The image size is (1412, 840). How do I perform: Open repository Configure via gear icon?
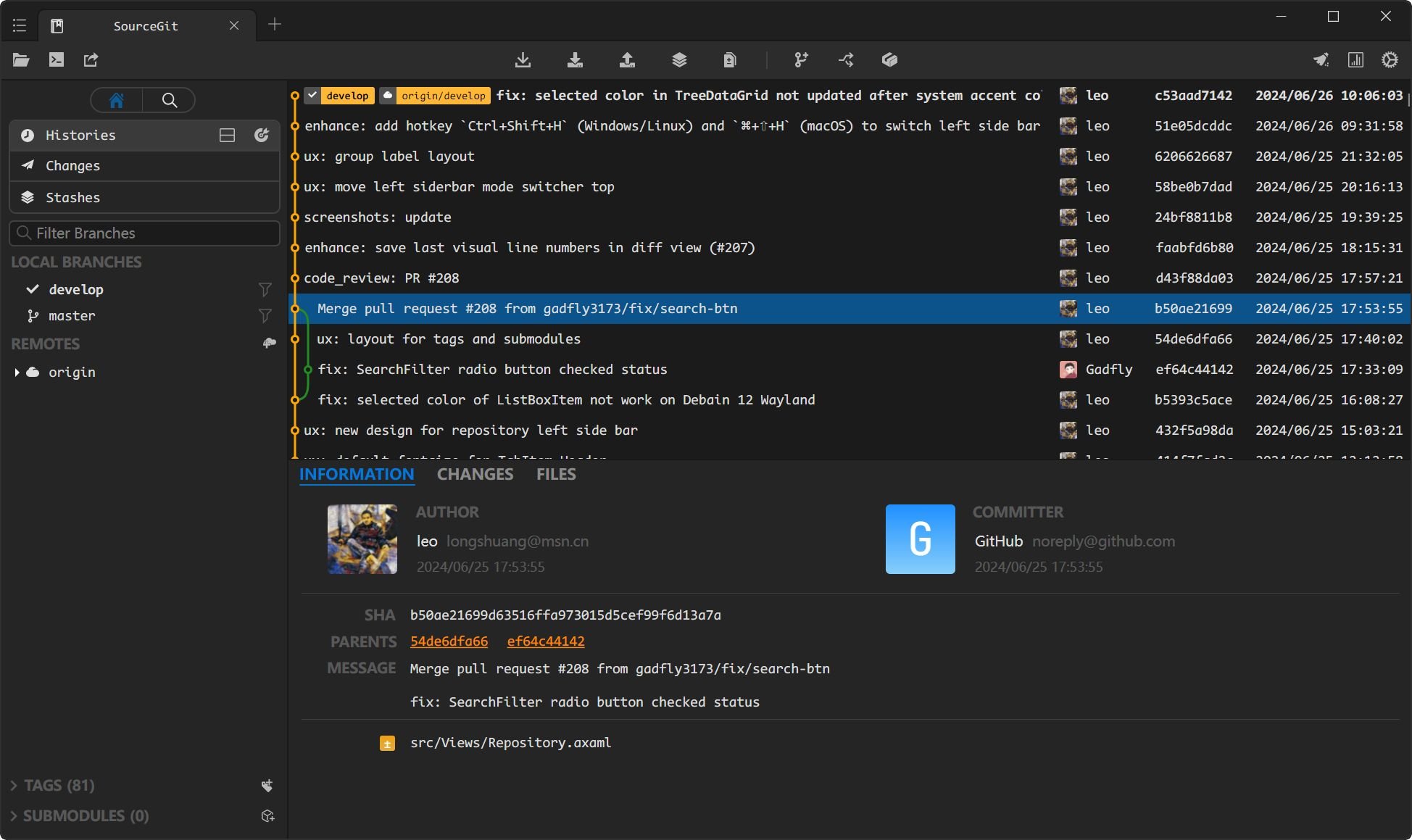click(1390, 60)
